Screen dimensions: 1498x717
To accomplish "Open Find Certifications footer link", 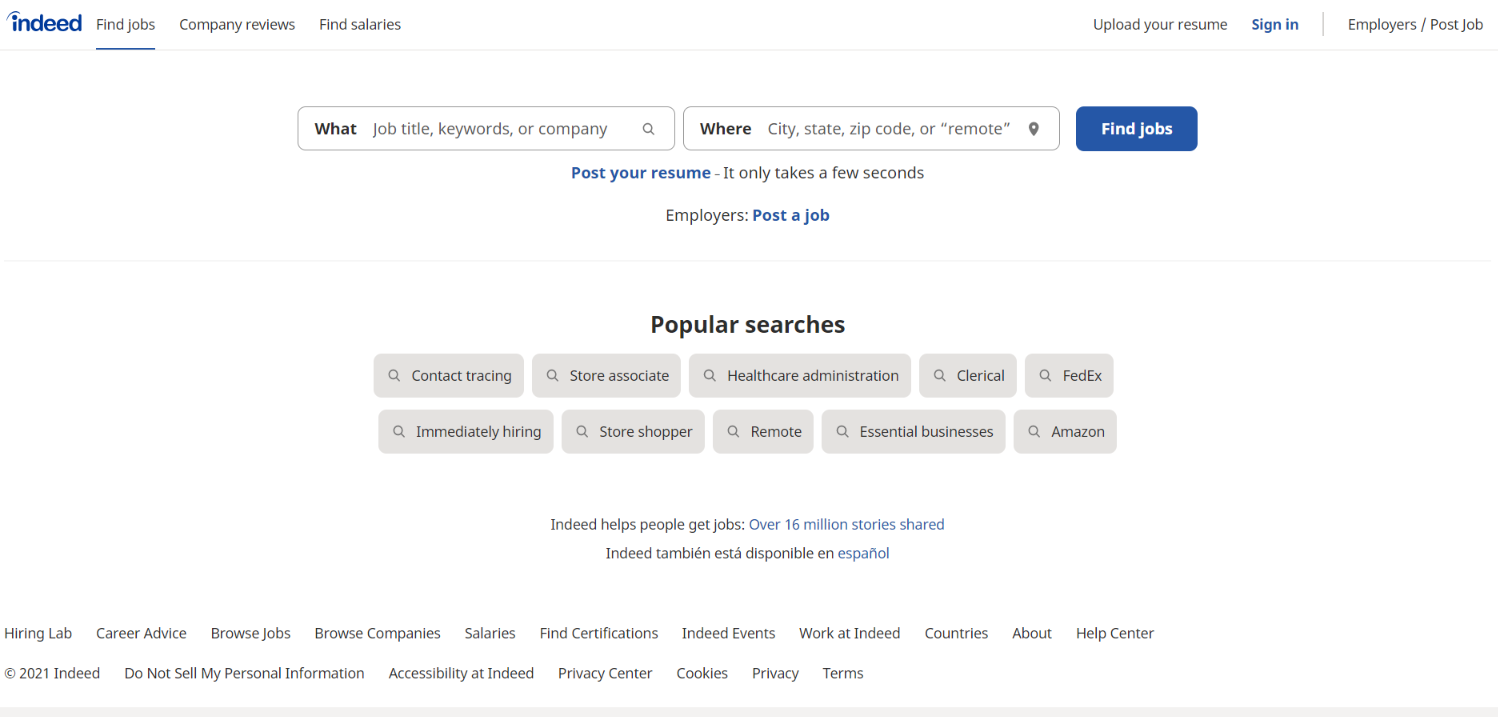I will pos(599,633).
